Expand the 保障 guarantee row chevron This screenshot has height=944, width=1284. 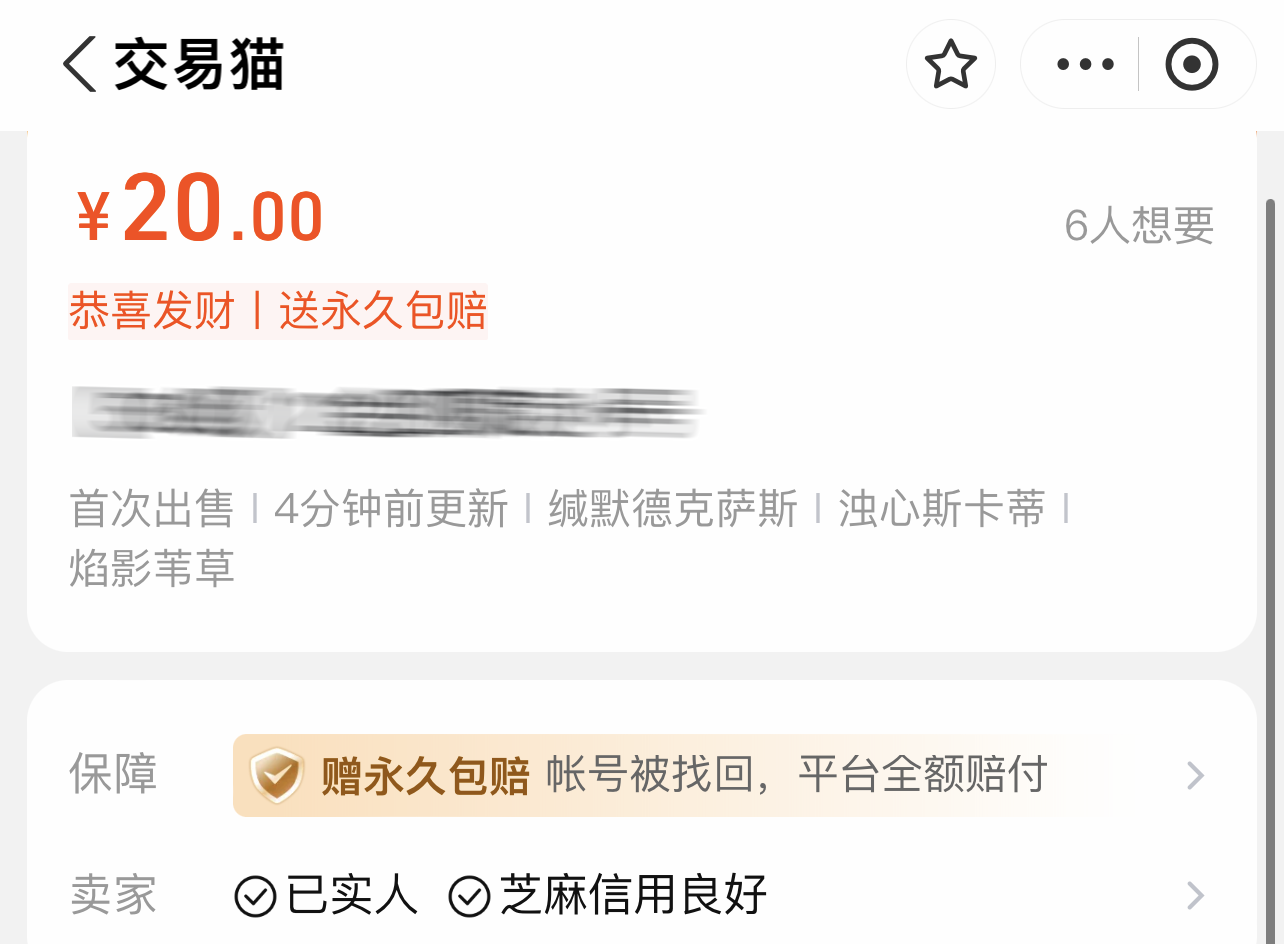click(1195, 775)
